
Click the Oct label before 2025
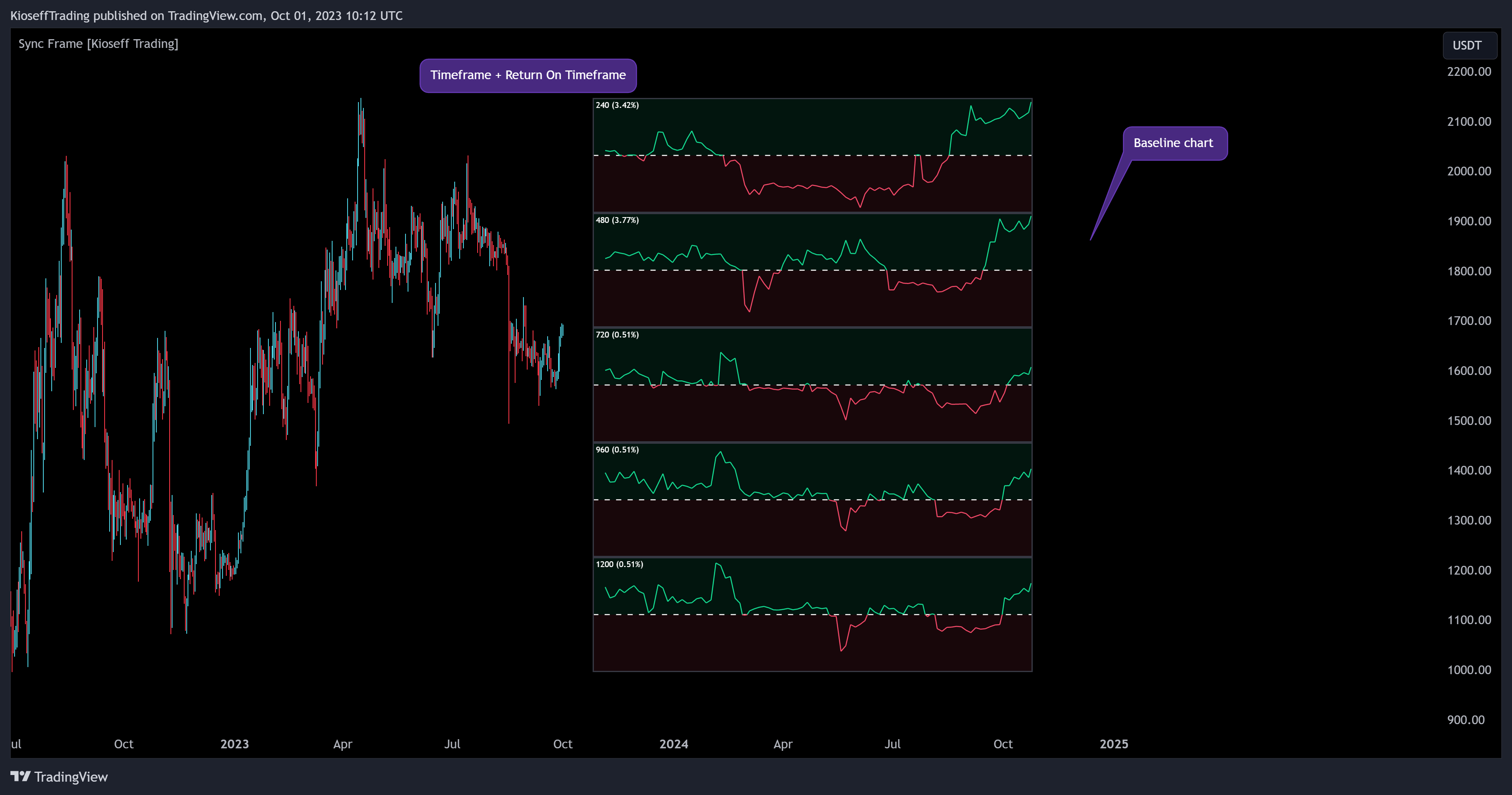pyautogui.click(x=1003, y=744)
